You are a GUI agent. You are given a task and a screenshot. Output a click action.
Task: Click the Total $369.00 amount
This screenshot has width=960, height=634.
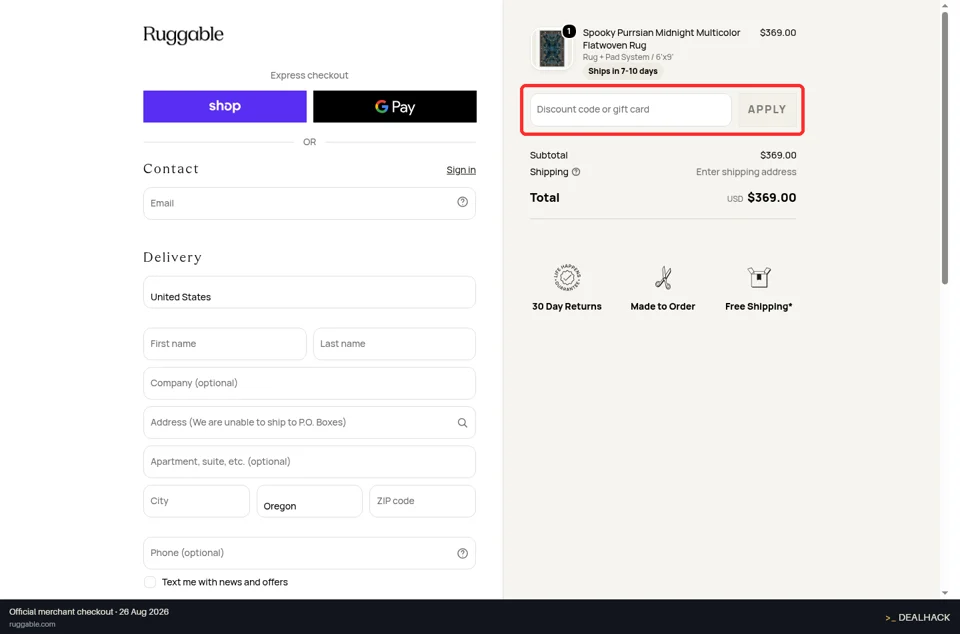(x=771, y=198)
